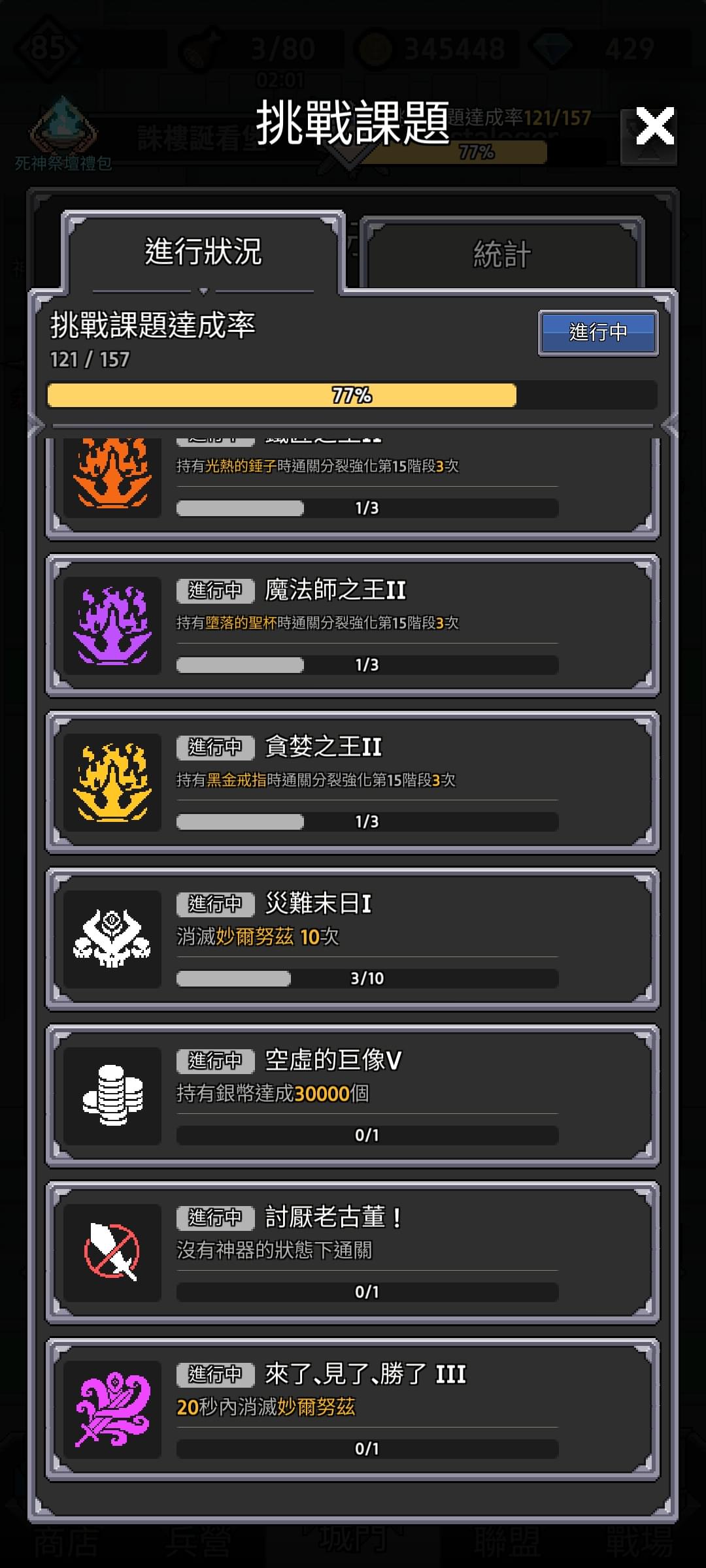The width and height of the screenshot is (706, 1568).
Task: Click the white skull emblem icon
Action: 112,939
